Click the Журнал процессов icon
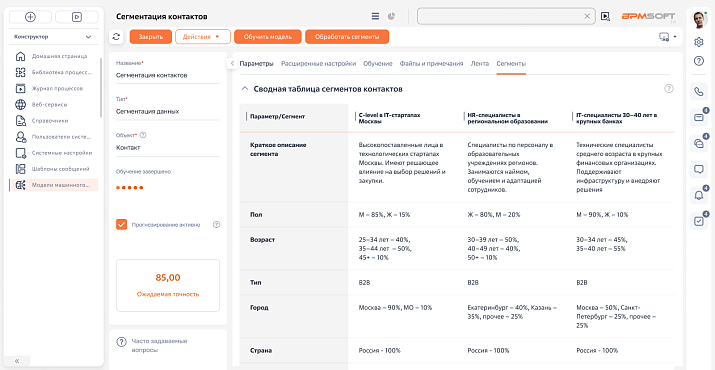Image resolution: width=715 pixels, height=370 pixels. 20,89
